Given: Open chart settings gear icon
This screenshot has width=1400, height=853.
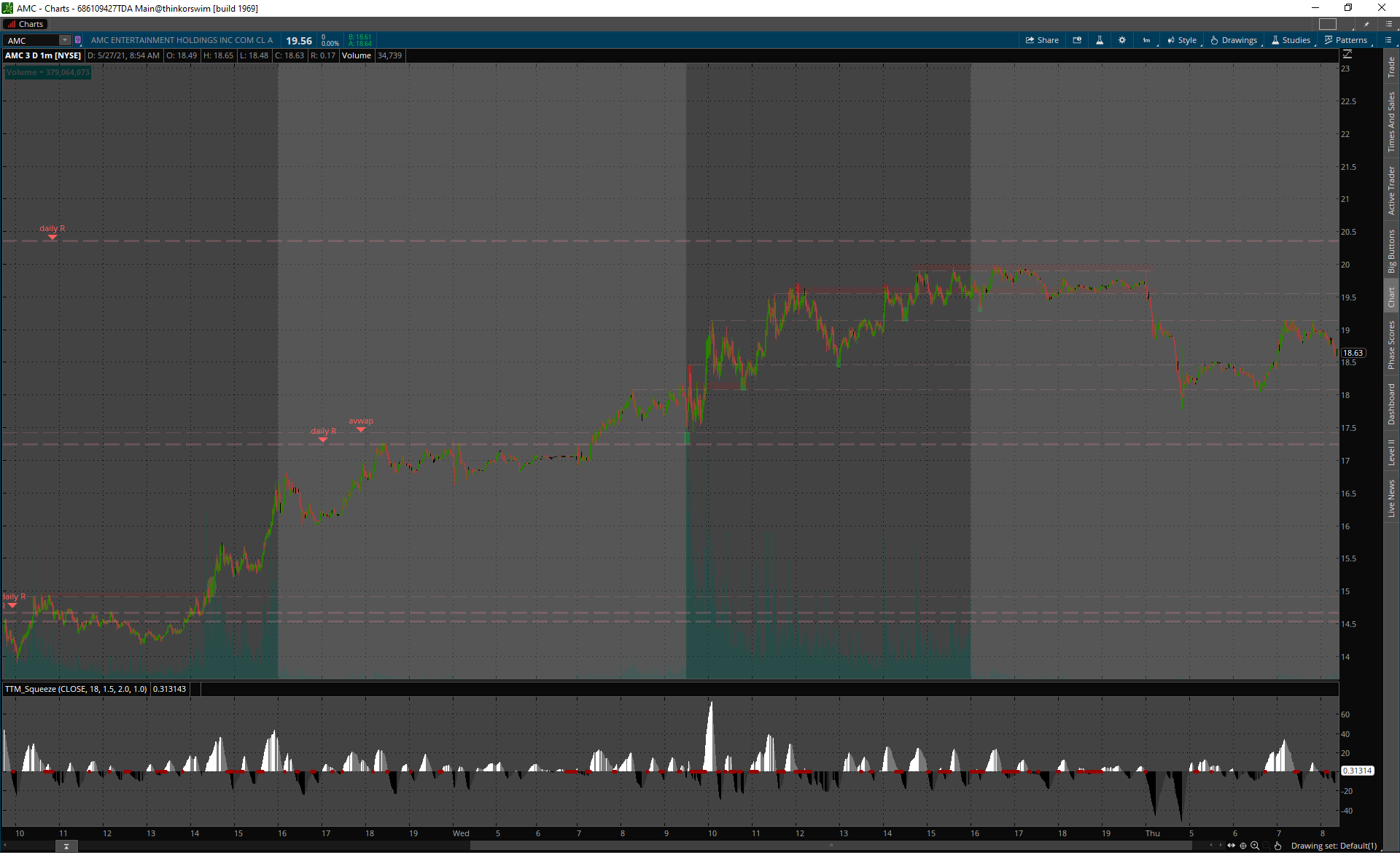Looking at the screenshot, I should [1122, 40].
